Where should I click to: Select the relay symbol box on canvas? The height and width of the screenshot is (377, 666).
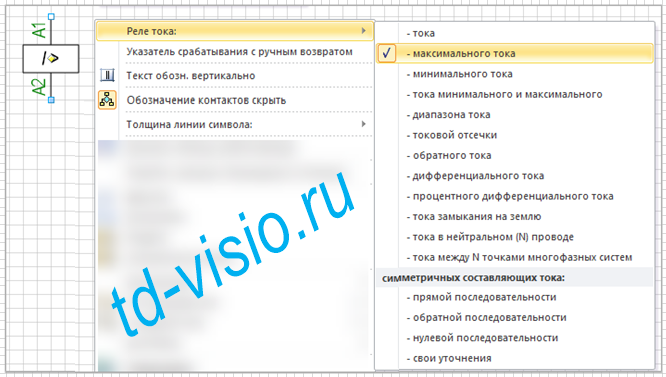coord(51,59)
